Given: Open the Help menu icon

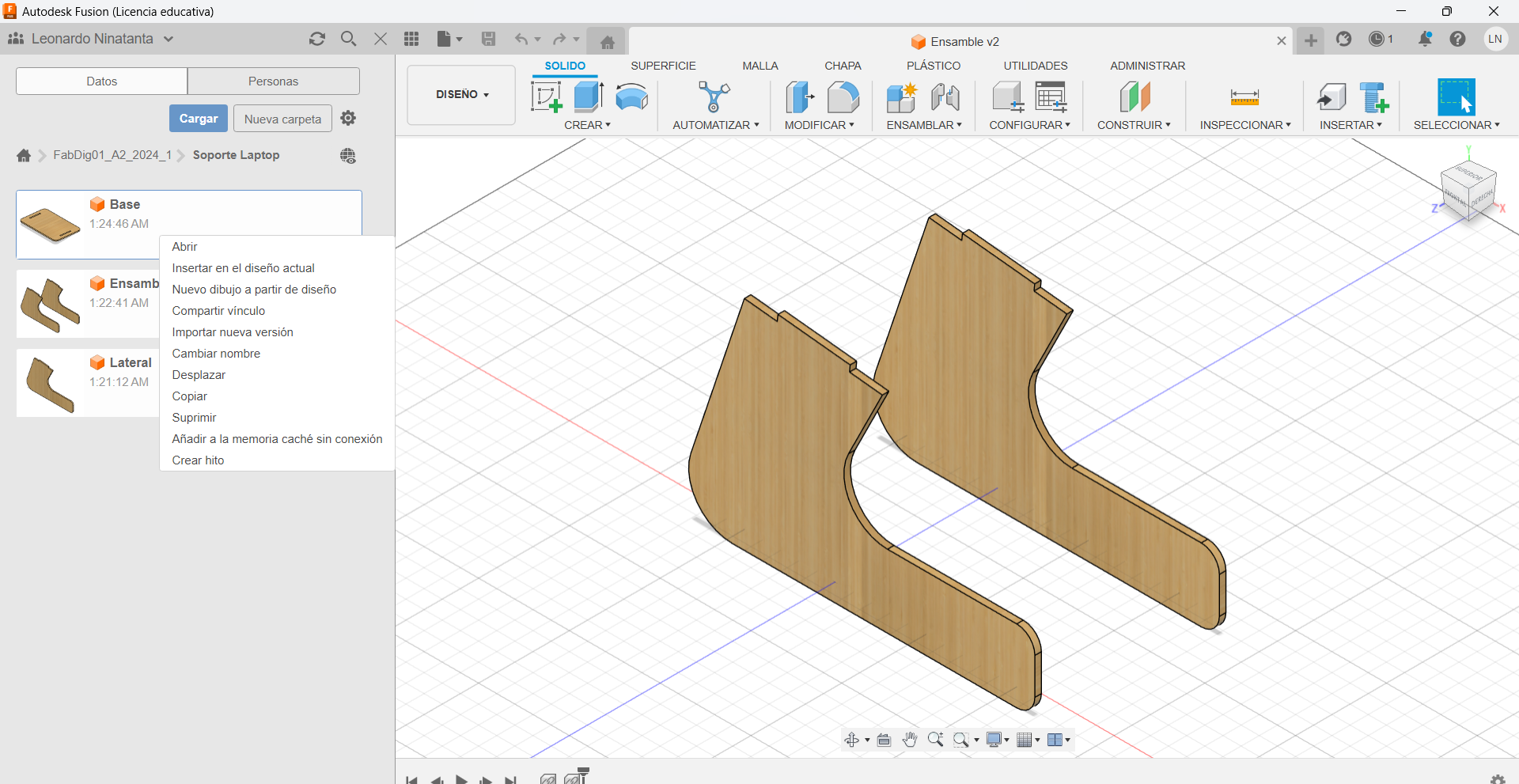Looking at the screenshot, I should (x=1458, y=39).
